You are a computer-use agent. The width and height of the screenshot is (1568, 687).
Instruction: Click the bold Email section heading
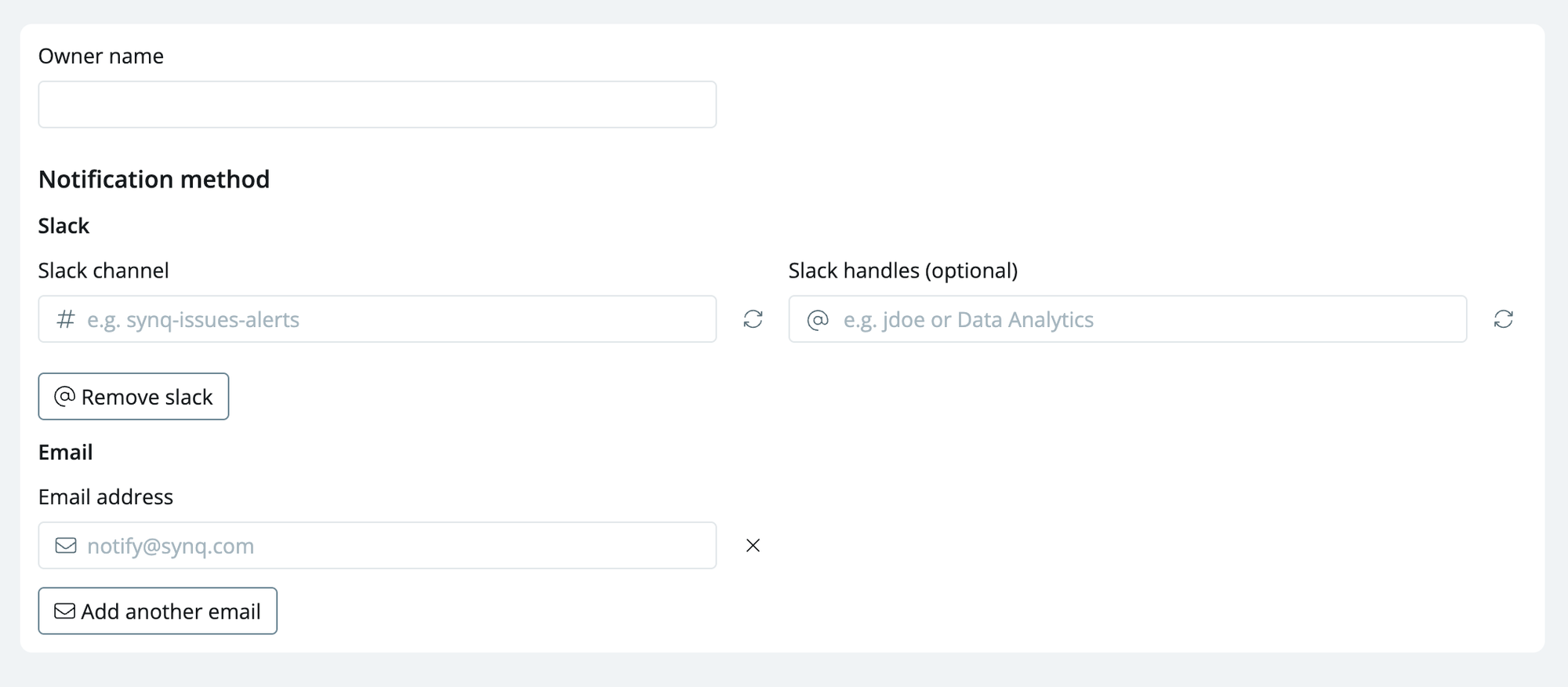point(66,453)
